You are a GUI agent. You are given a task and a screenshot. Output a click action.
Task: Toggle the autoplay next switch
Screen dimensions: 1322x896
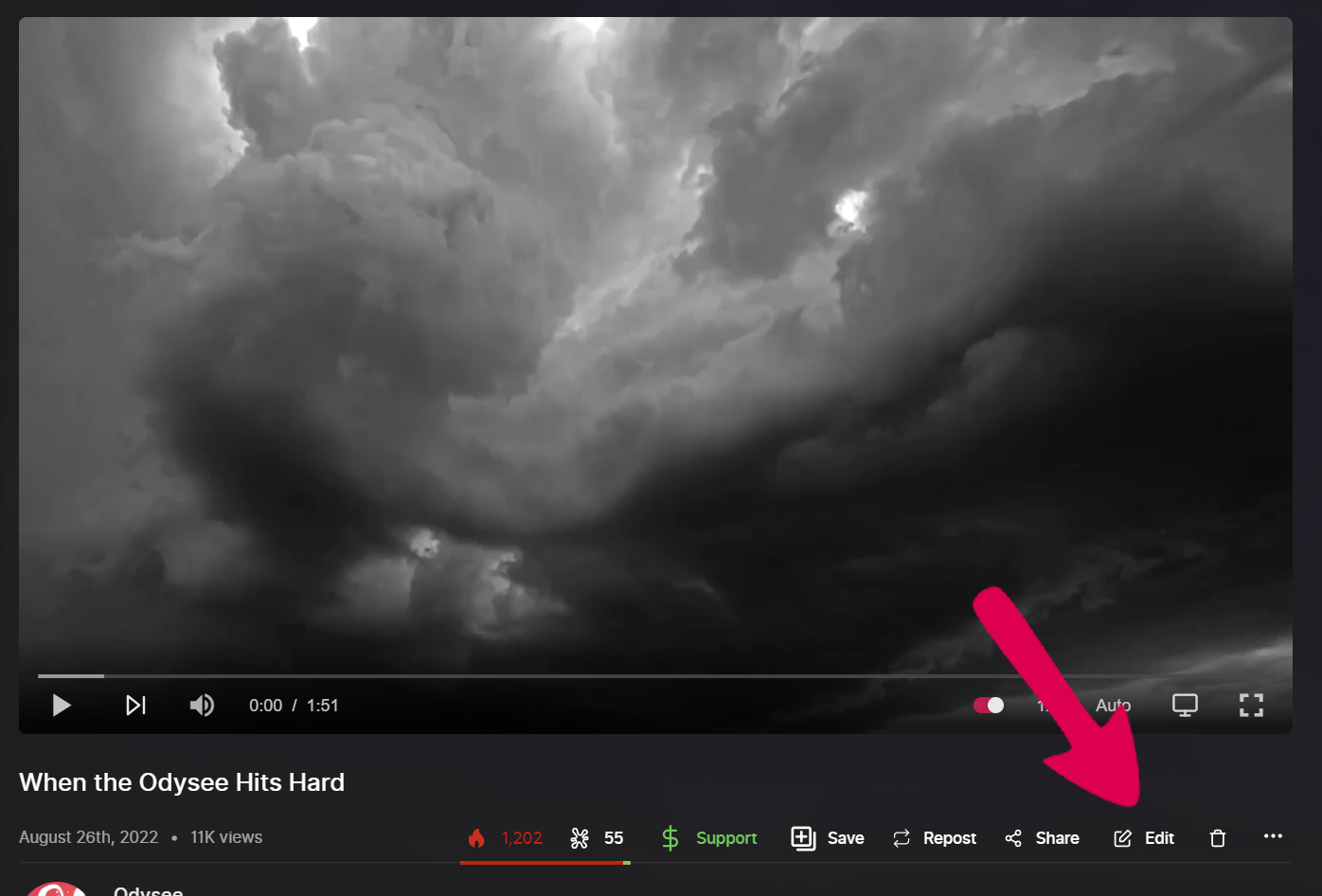pyautogui.click(x=989, y=706)
